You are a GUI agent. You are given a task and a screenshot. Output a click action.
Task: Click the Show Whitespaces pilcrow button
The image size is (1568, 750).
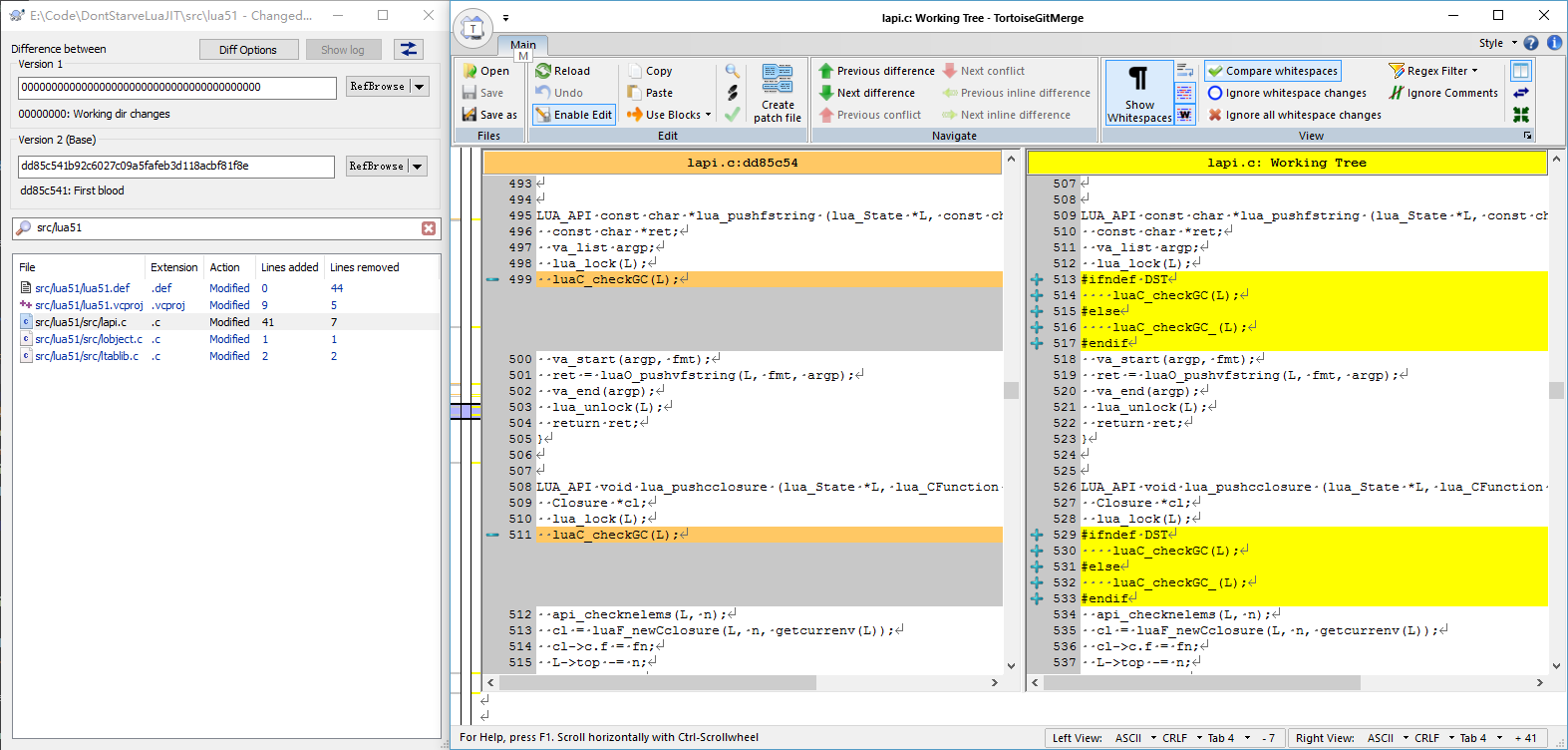pyautogui.click(x=1138, y=91)
